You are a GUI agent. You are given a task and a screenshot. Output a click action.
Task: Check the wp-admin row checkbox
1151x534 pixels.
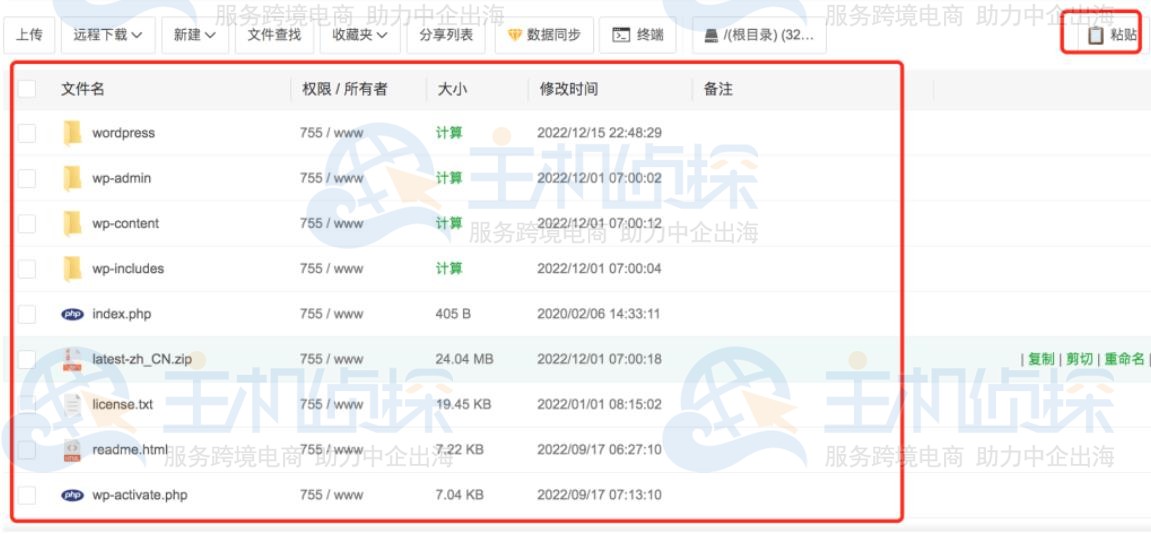click(x=26, y=178)
